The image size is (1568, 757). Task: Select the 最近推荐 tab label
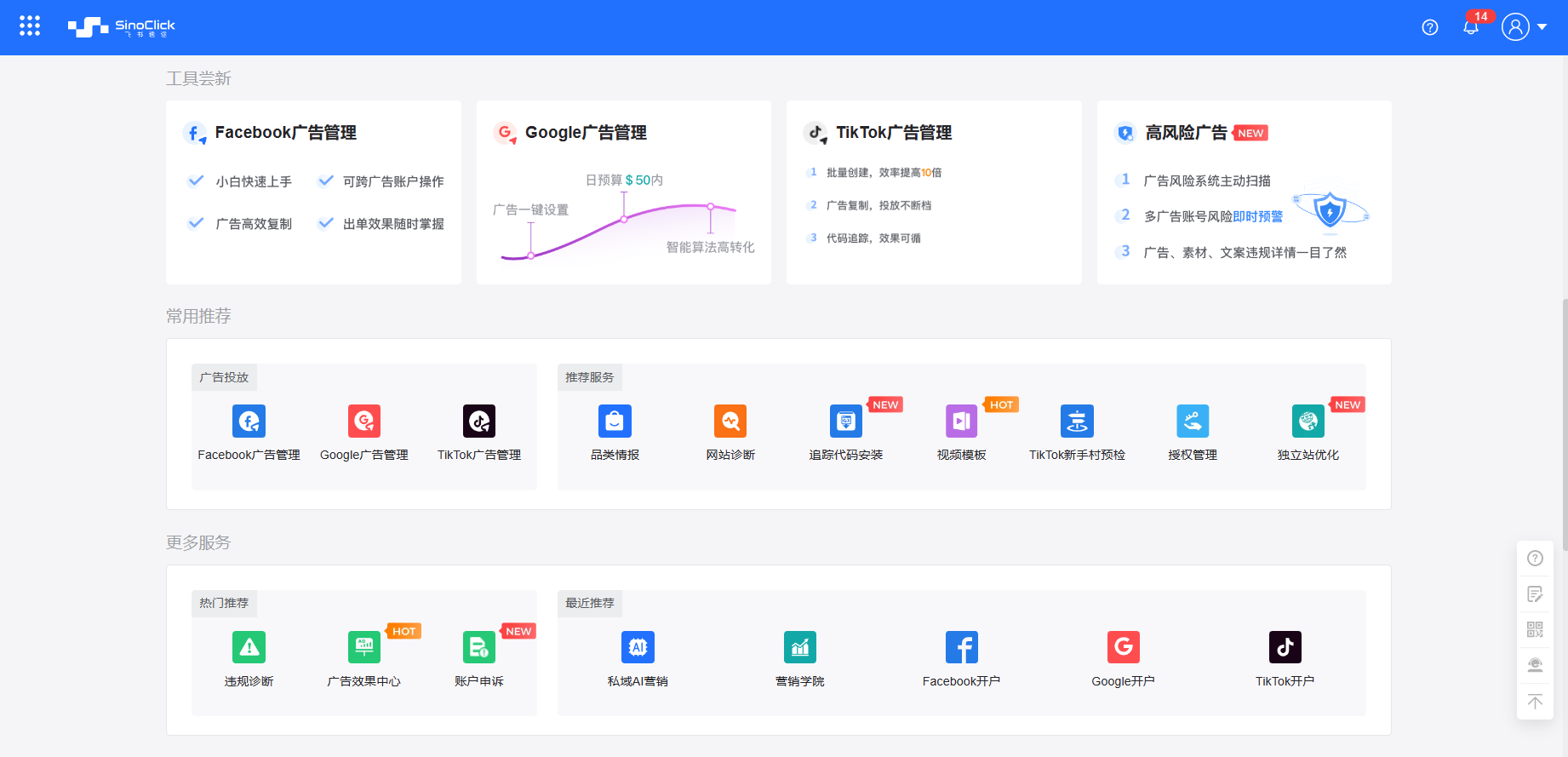(590, 603)
